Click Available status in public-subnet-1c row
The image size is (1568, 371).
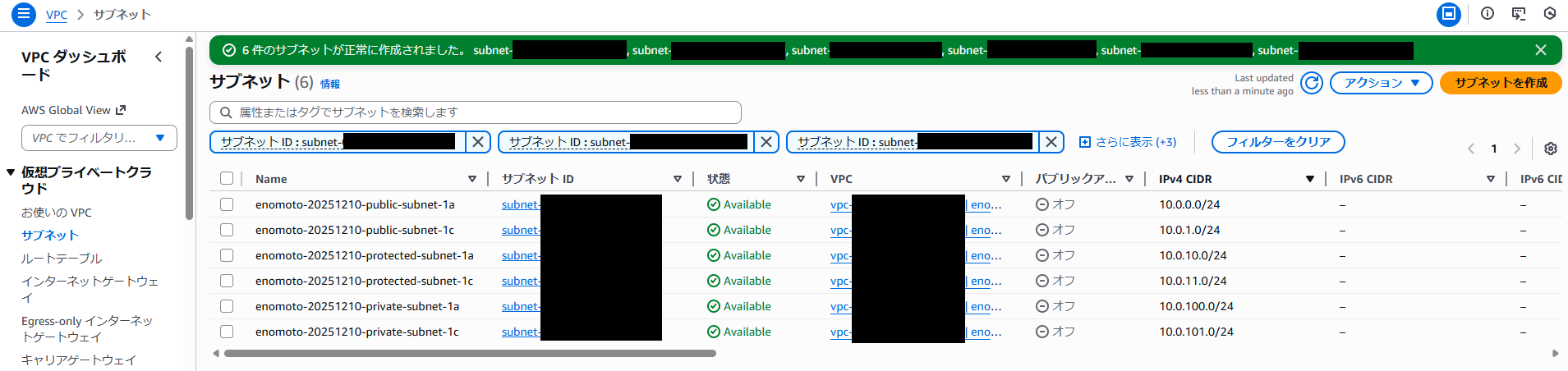(739, 230)
